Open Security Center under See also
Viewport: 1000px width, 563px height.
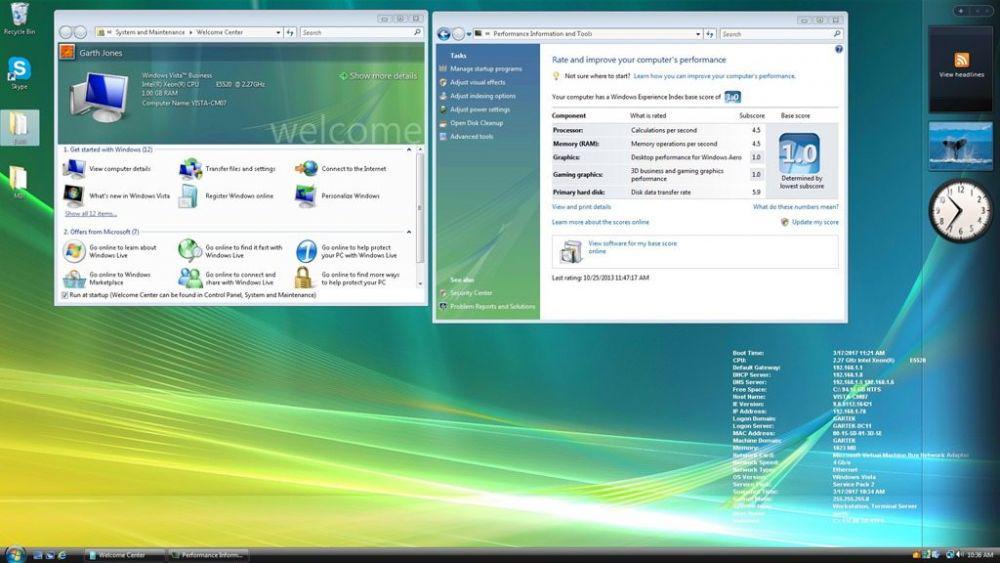(471, 293)
